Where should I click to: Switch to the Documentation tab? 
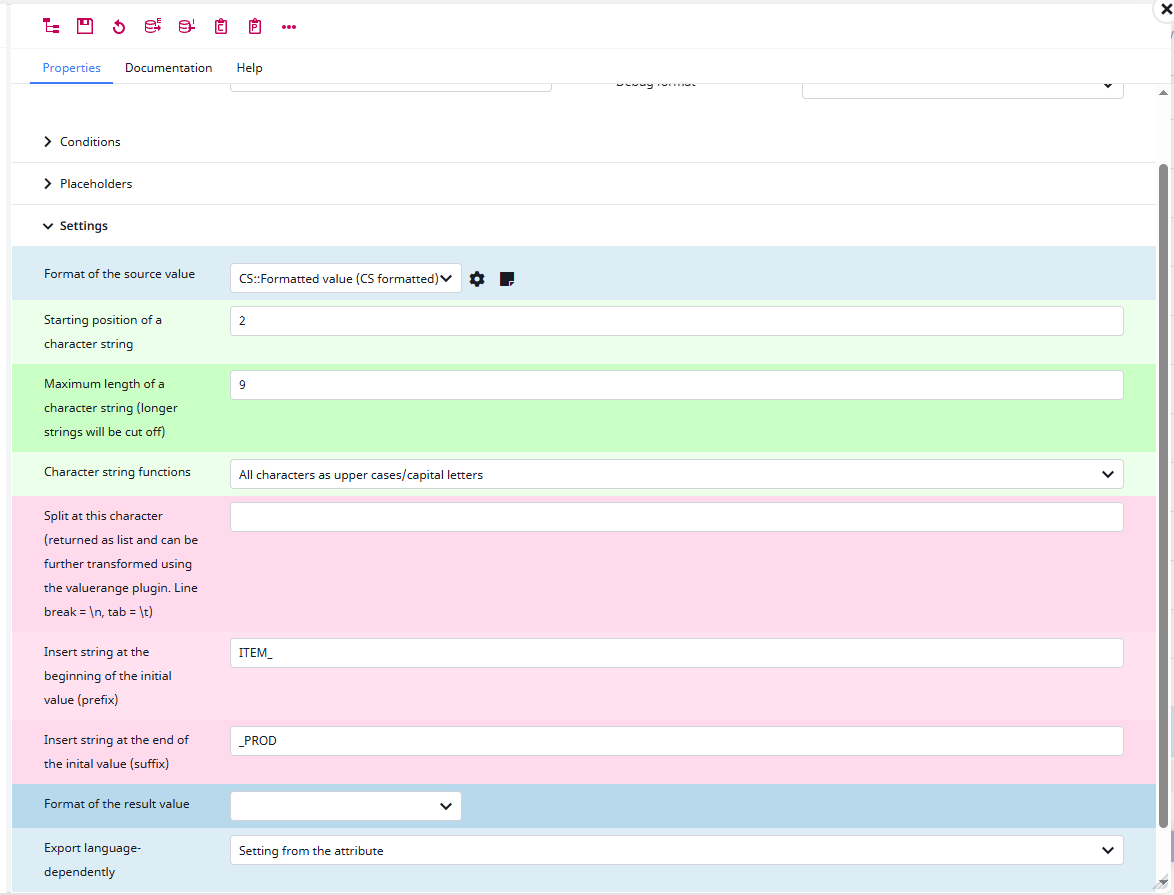(x=168, y=67)
